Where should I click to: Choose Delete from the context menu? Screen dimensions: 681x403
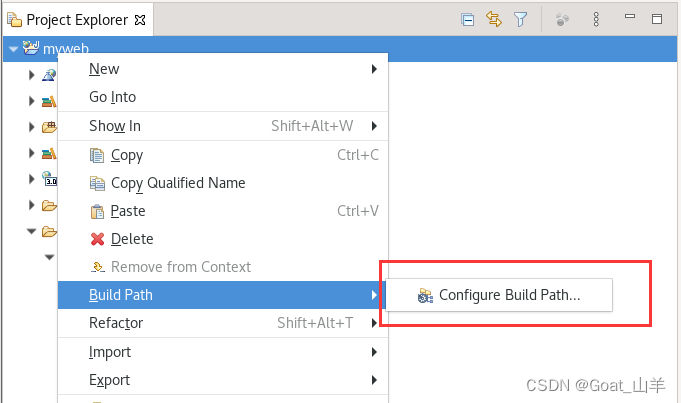[223, 239]
